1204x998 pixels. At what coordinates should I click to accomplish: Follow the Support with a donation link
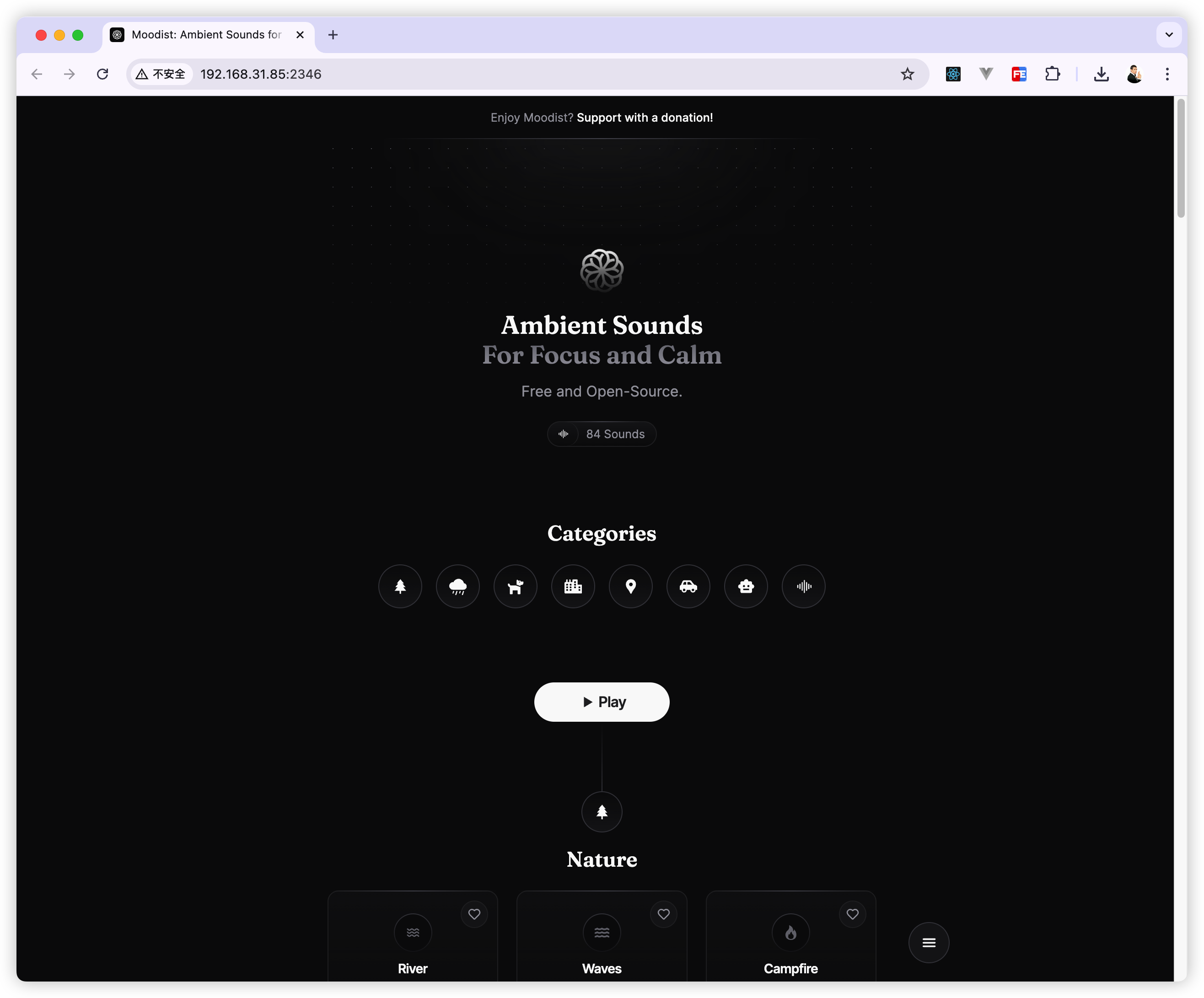pos(645,118)
